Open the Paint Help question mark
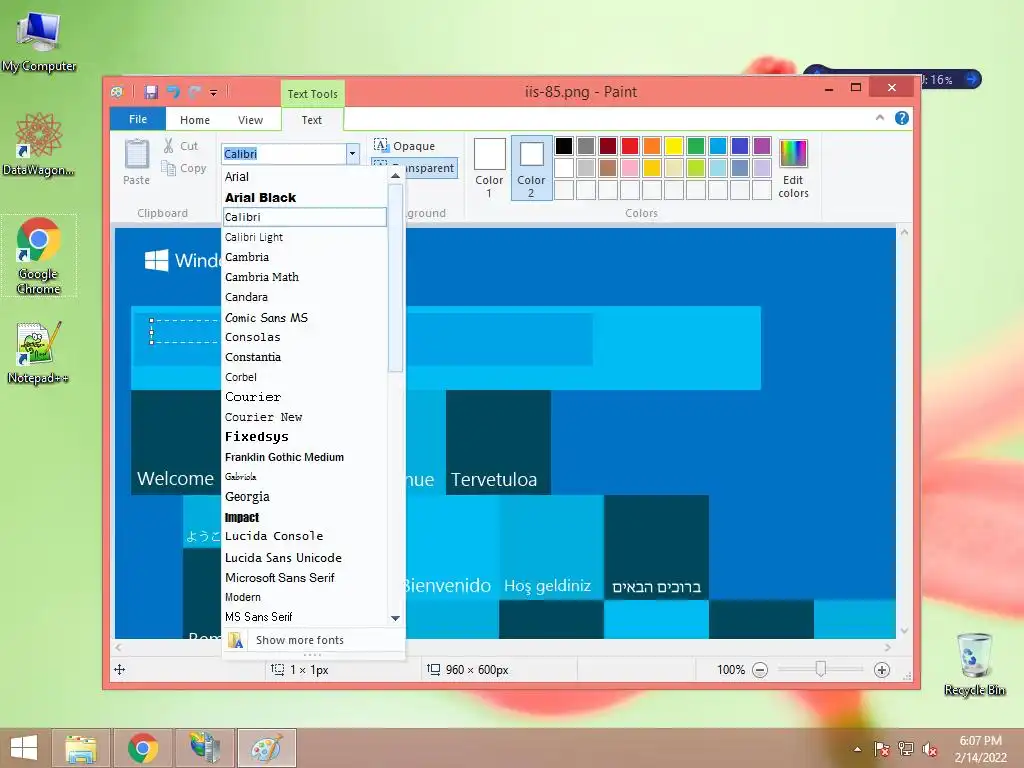 click(902, 118)
